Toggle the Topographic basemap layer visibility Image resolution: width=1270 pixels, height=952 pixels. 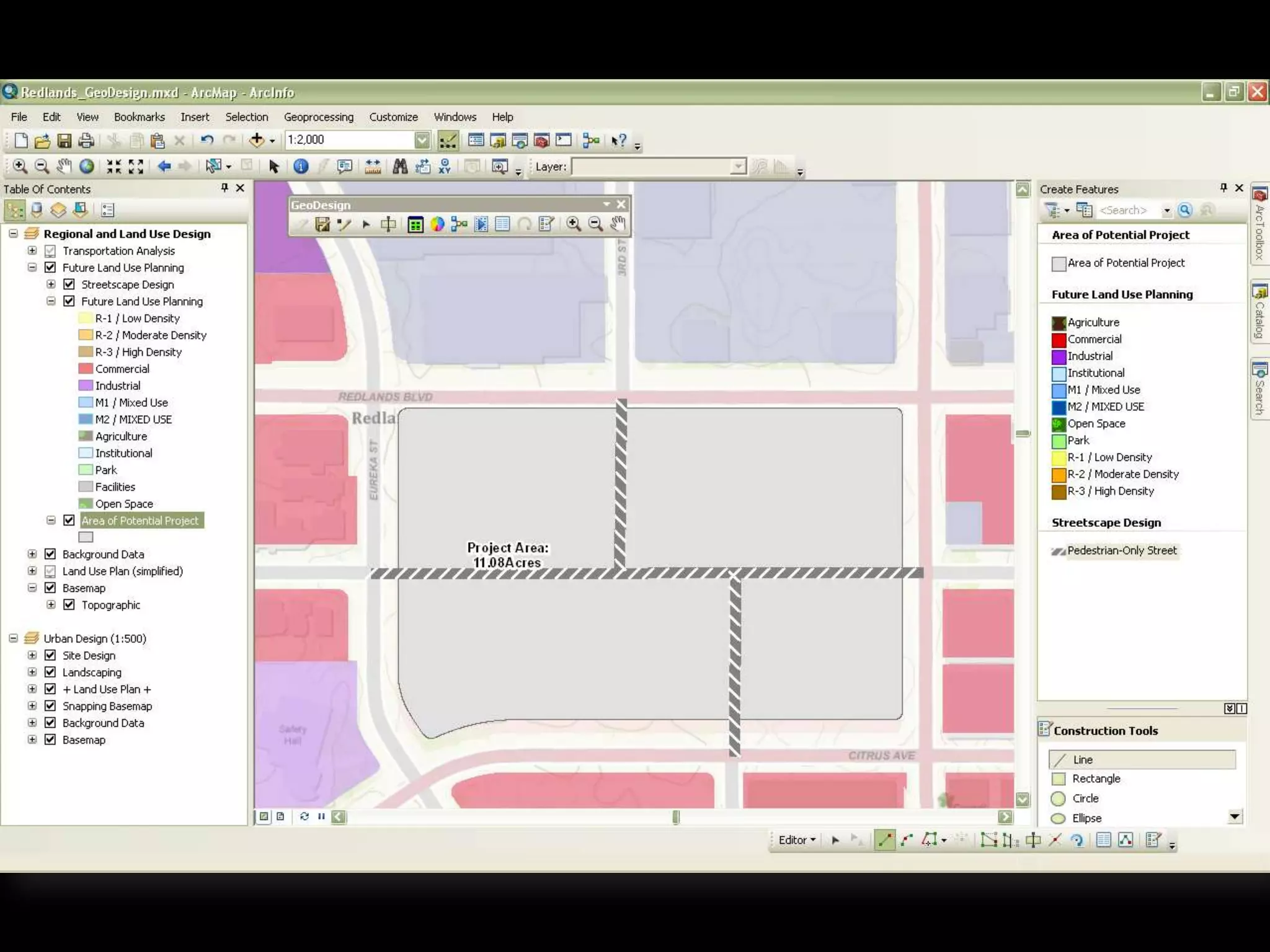coord(69,605)
